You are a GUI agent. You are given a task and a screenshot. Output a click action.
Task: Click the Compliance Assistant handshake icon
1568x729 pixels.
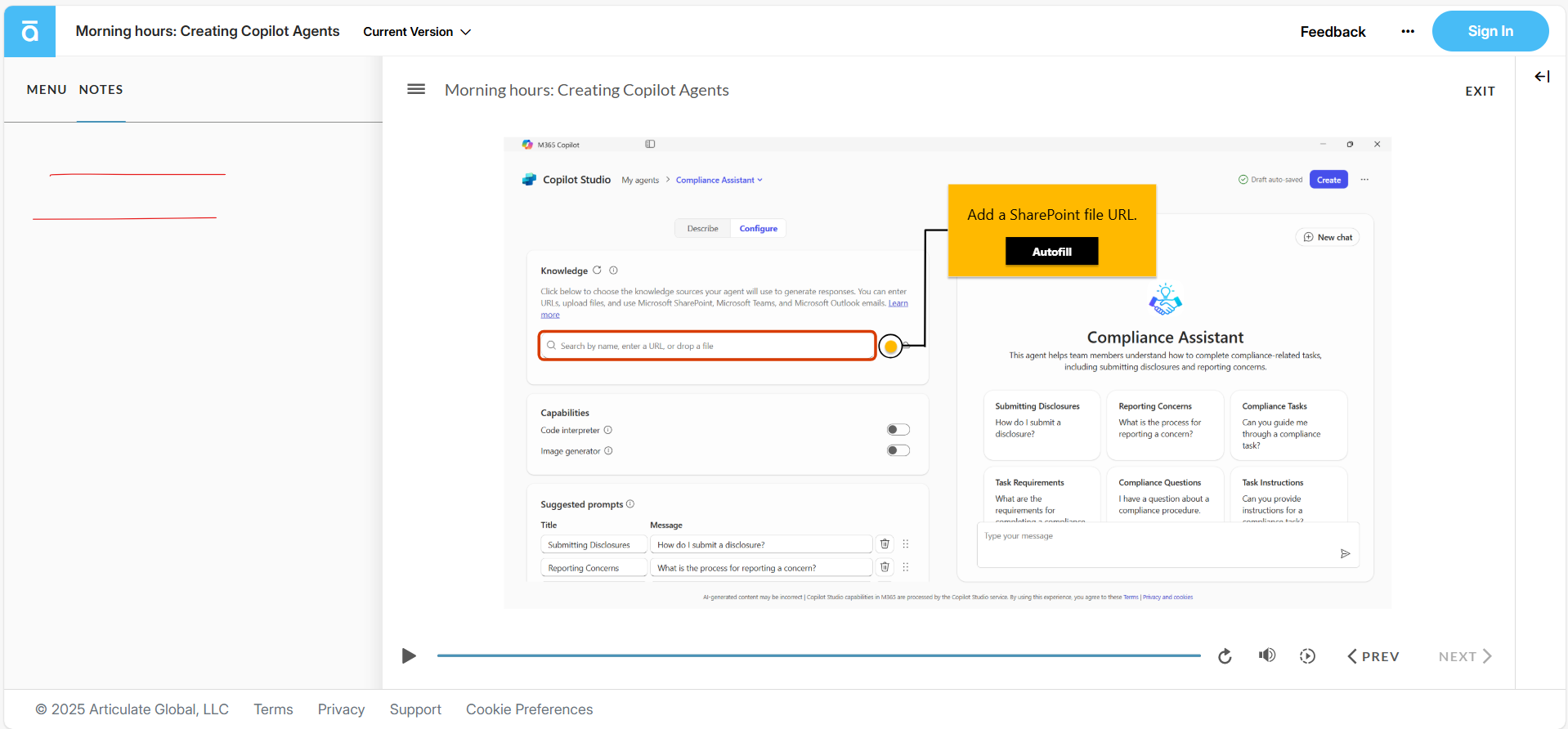(x=1165, y=300)
